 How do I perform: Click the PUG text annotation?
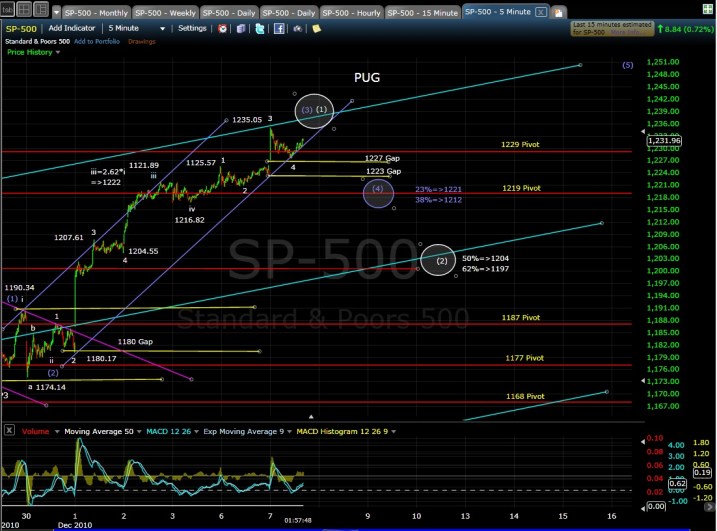pyautogui.click(x=367, y=78)
